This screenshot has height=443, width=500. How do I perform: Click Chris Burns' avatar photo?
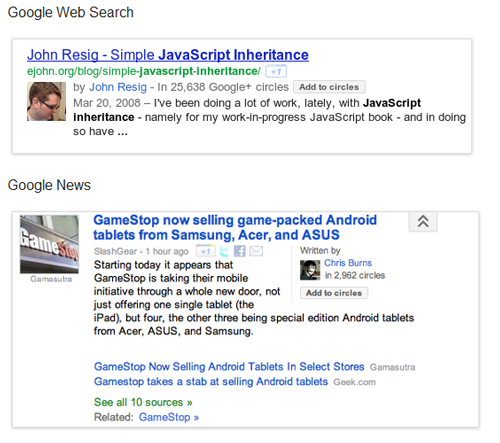310,270
